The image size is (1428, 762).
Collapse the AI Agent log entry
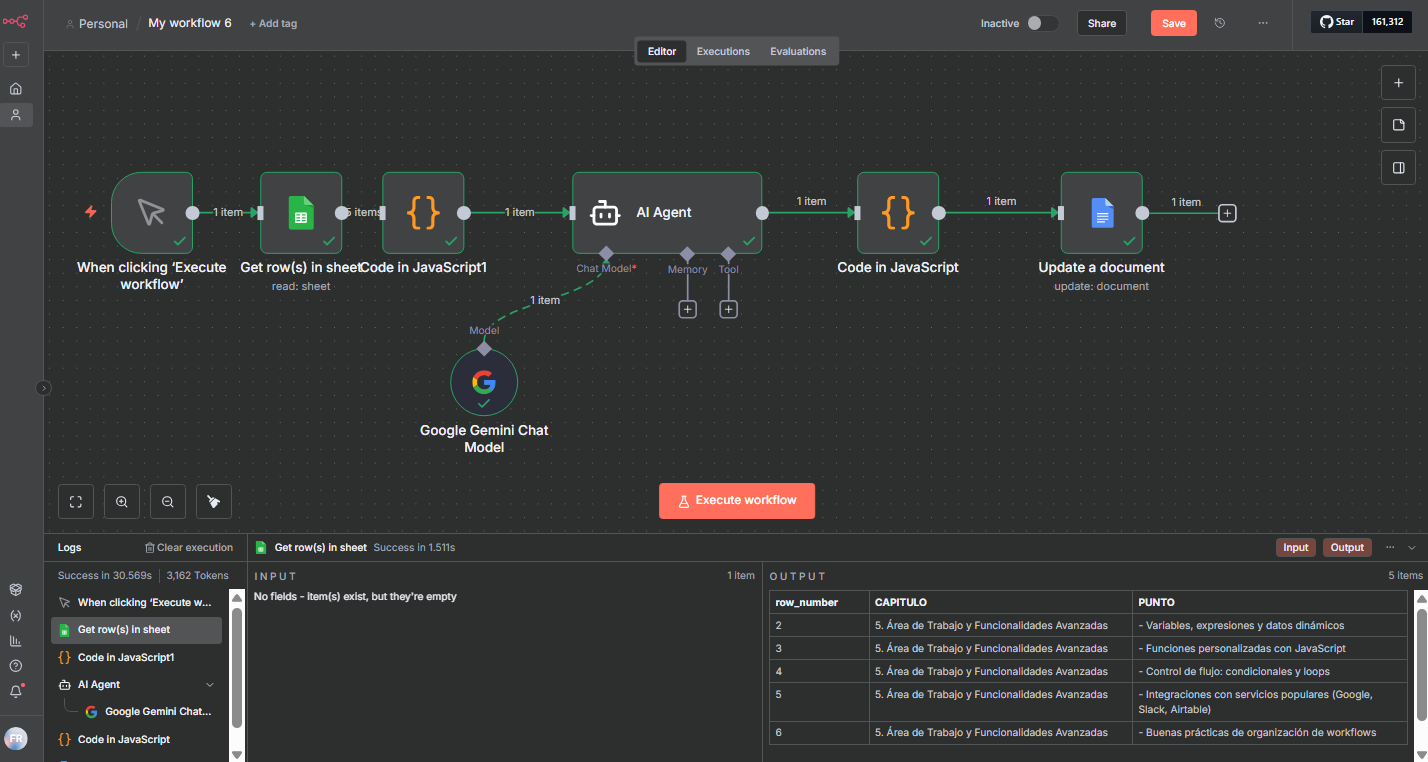[210, 685]
